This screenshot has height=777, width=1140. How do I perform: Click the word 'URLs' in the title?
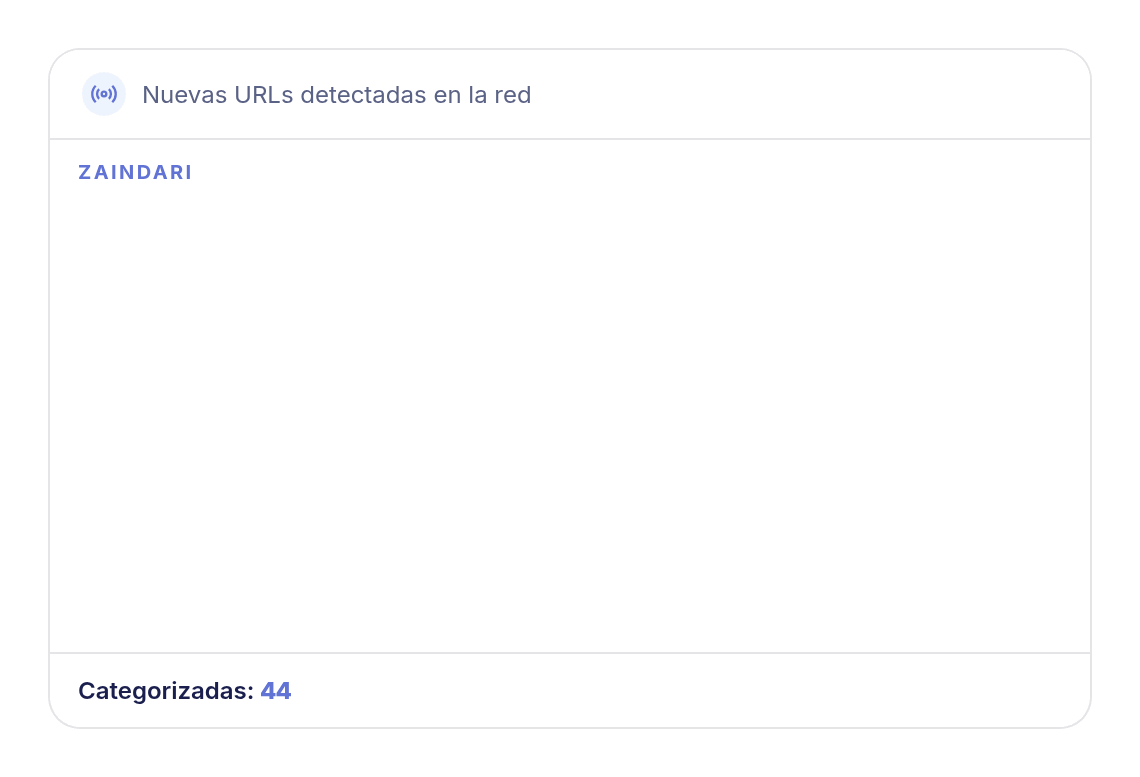[263, 94]
